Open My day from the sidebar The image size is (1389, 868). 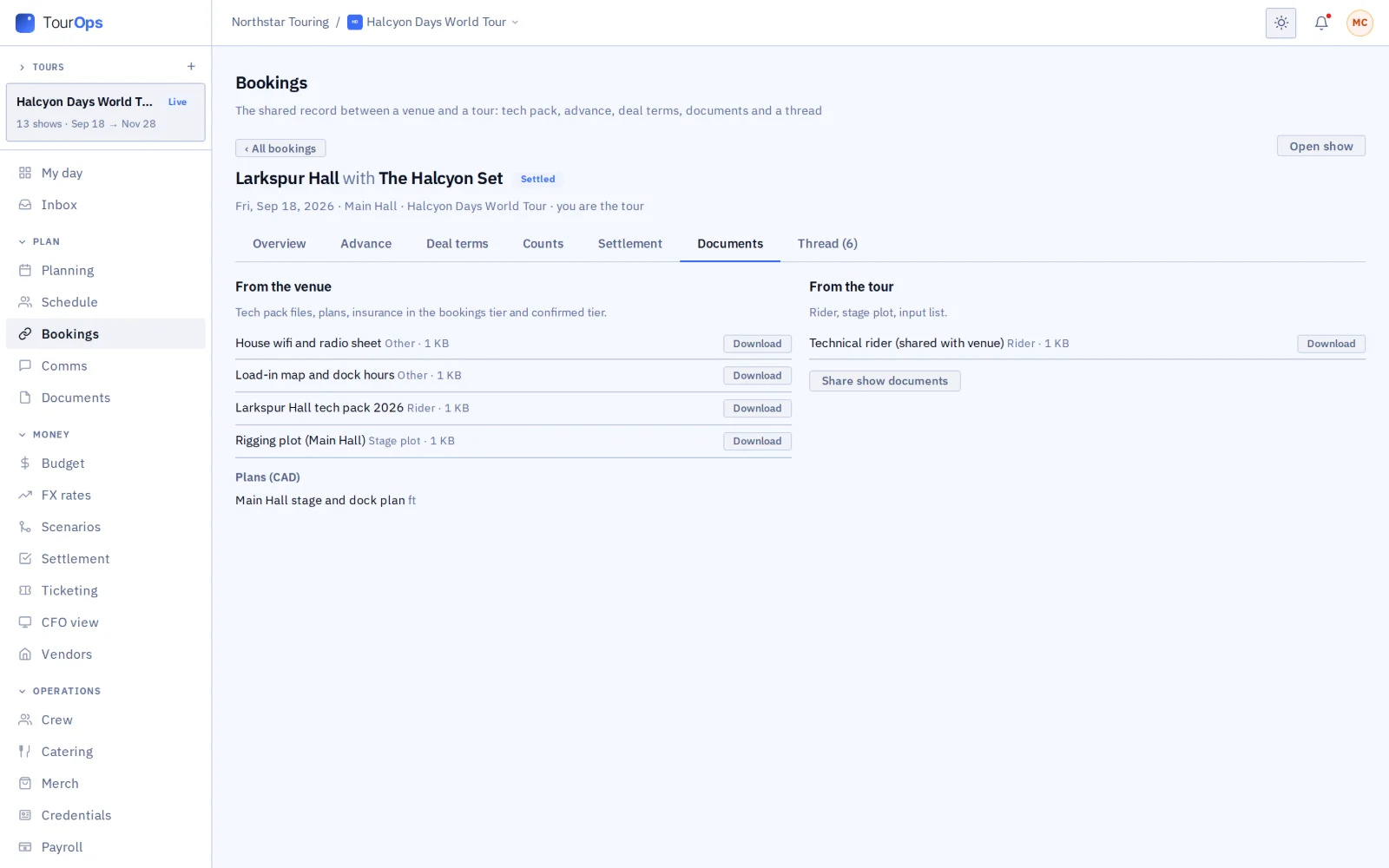coord(105,173)
